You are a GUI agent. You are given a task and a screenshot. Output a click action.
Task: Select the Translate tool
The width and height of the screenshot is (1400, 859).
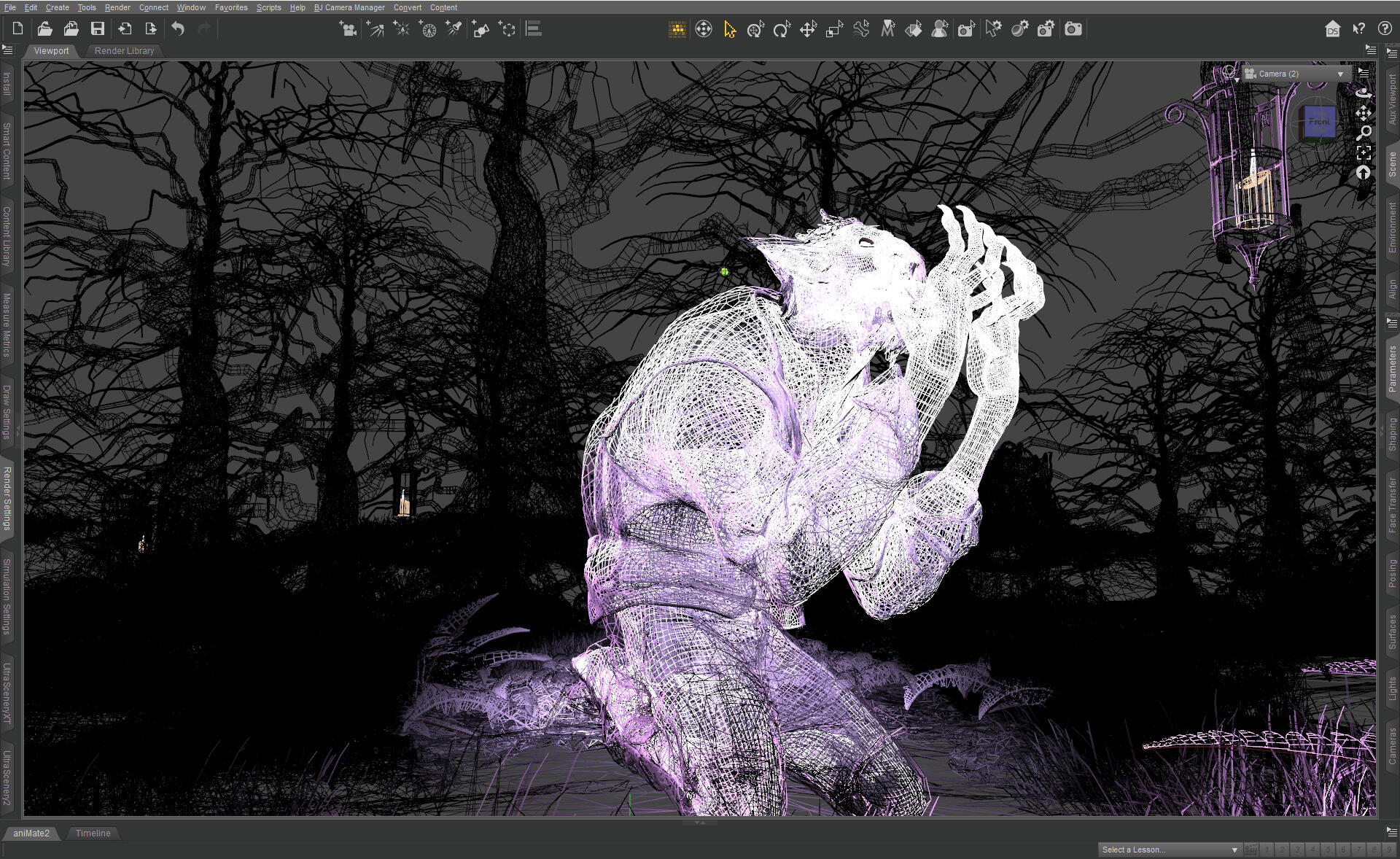[x=808, y=29]
